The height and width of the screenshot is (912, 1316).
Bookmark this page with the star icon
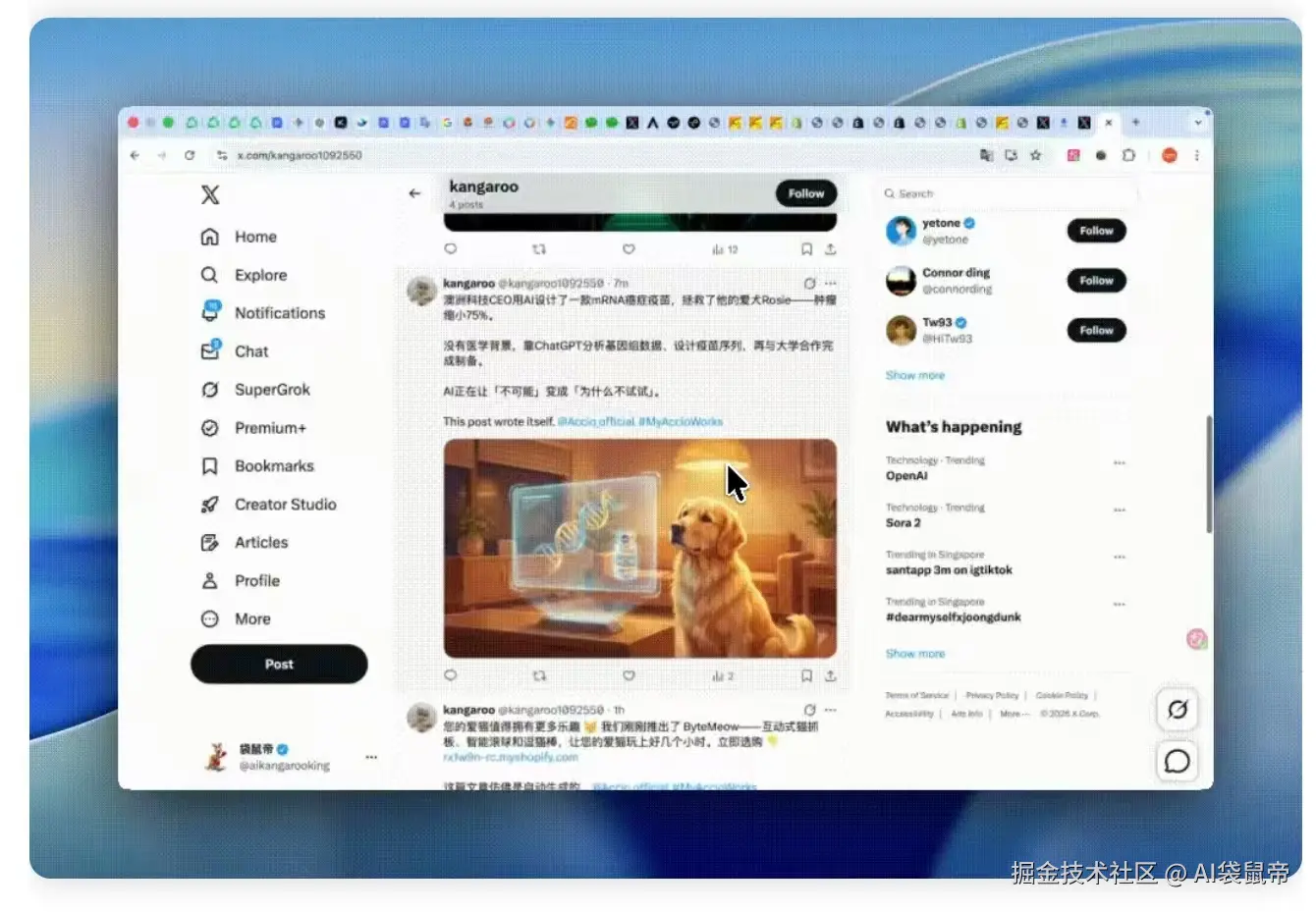tap(1035, 155)
